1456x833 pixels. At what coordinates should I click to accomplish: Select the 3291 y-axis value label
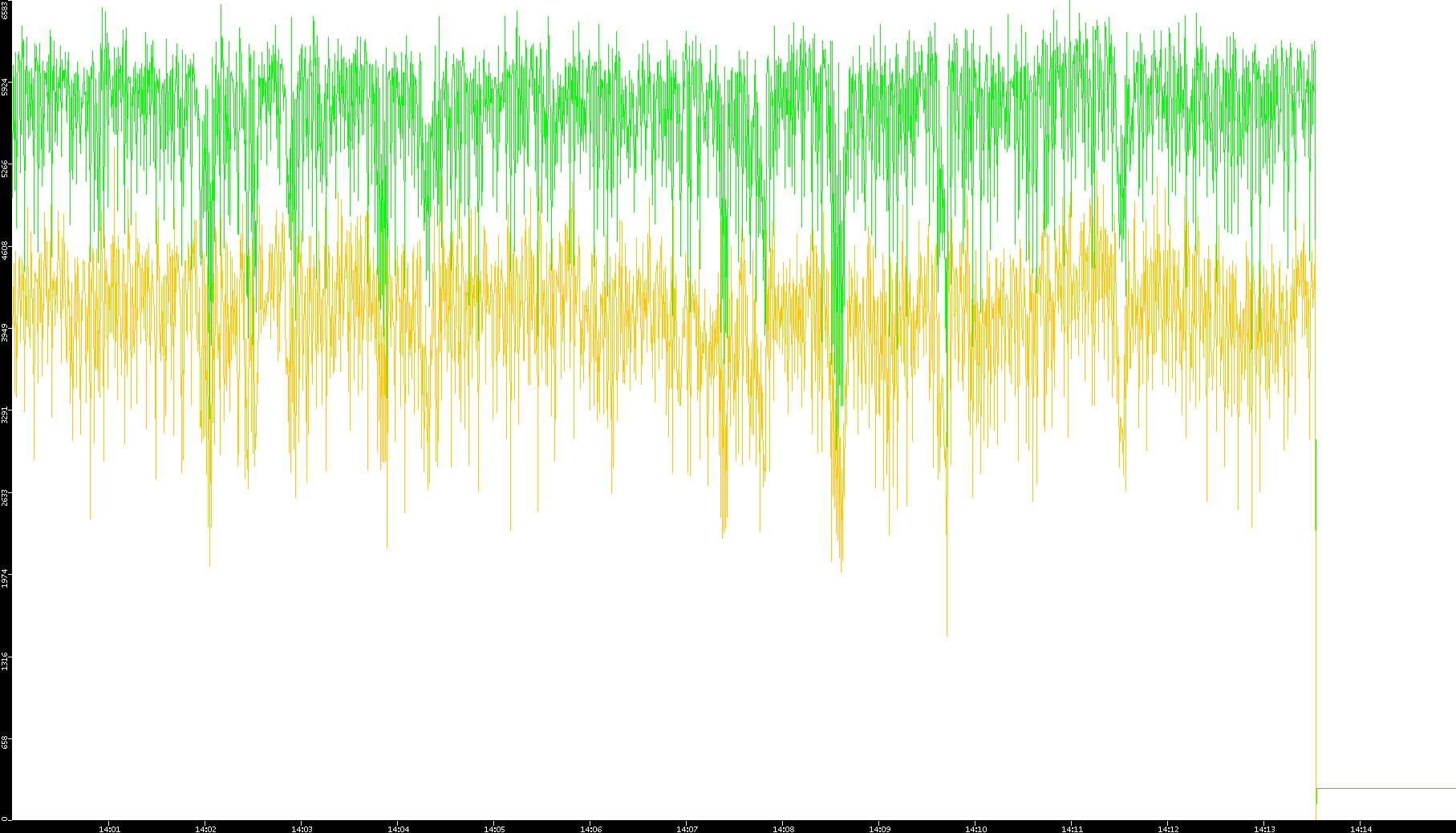(5, 414)
